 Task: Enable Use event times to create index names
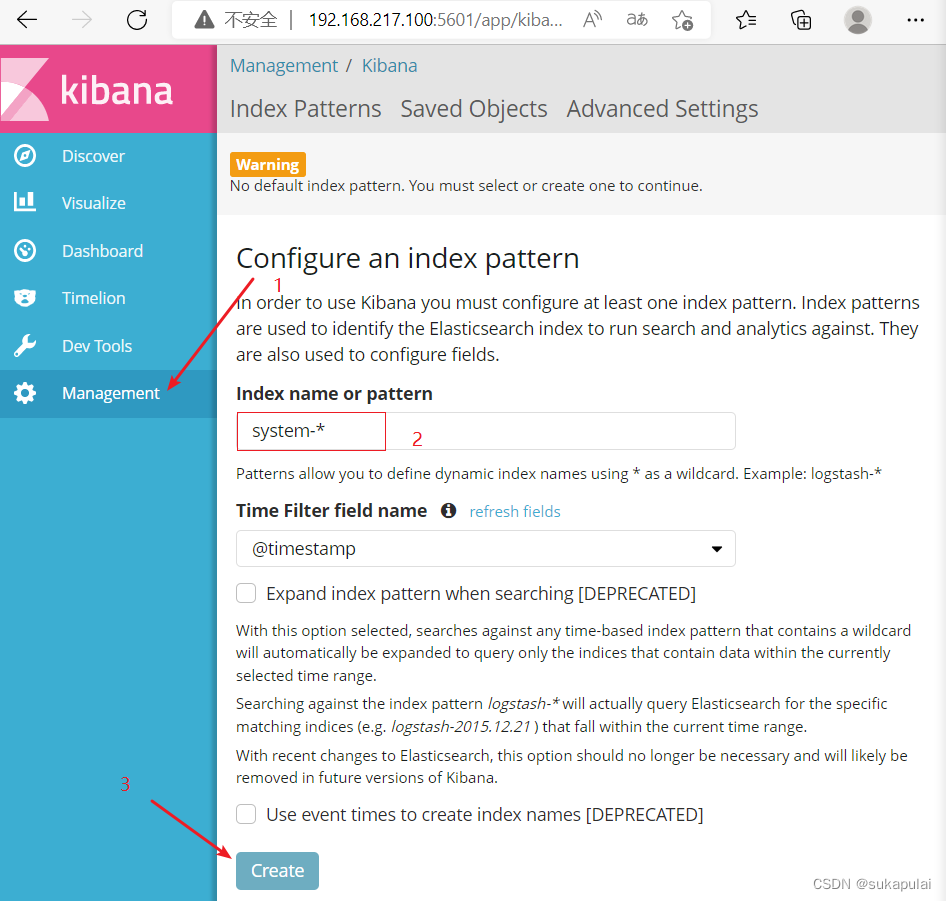(246, 814)
